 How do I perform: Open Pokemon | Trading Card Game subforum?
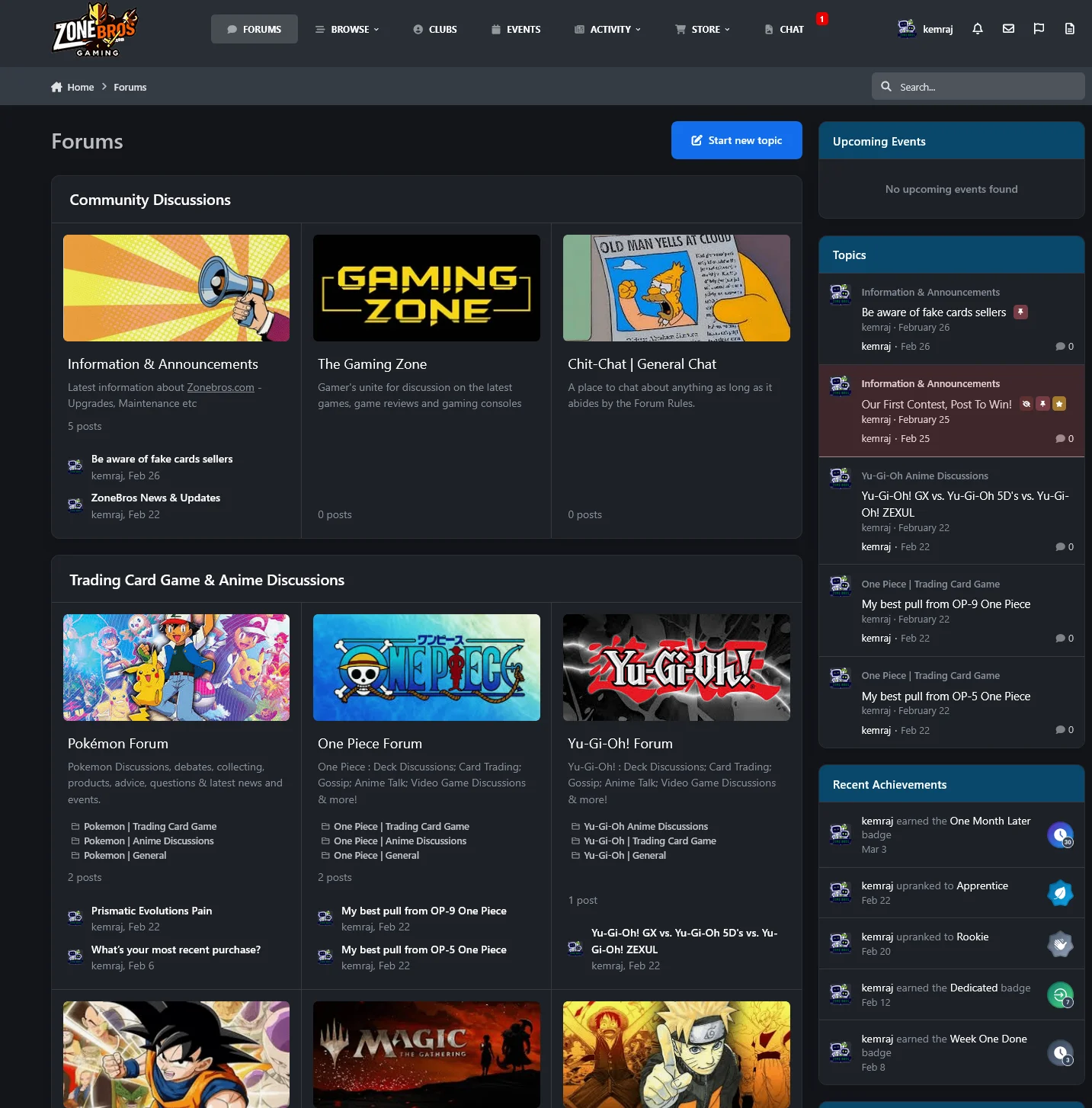pyautogui.click(x=150, y=827)
